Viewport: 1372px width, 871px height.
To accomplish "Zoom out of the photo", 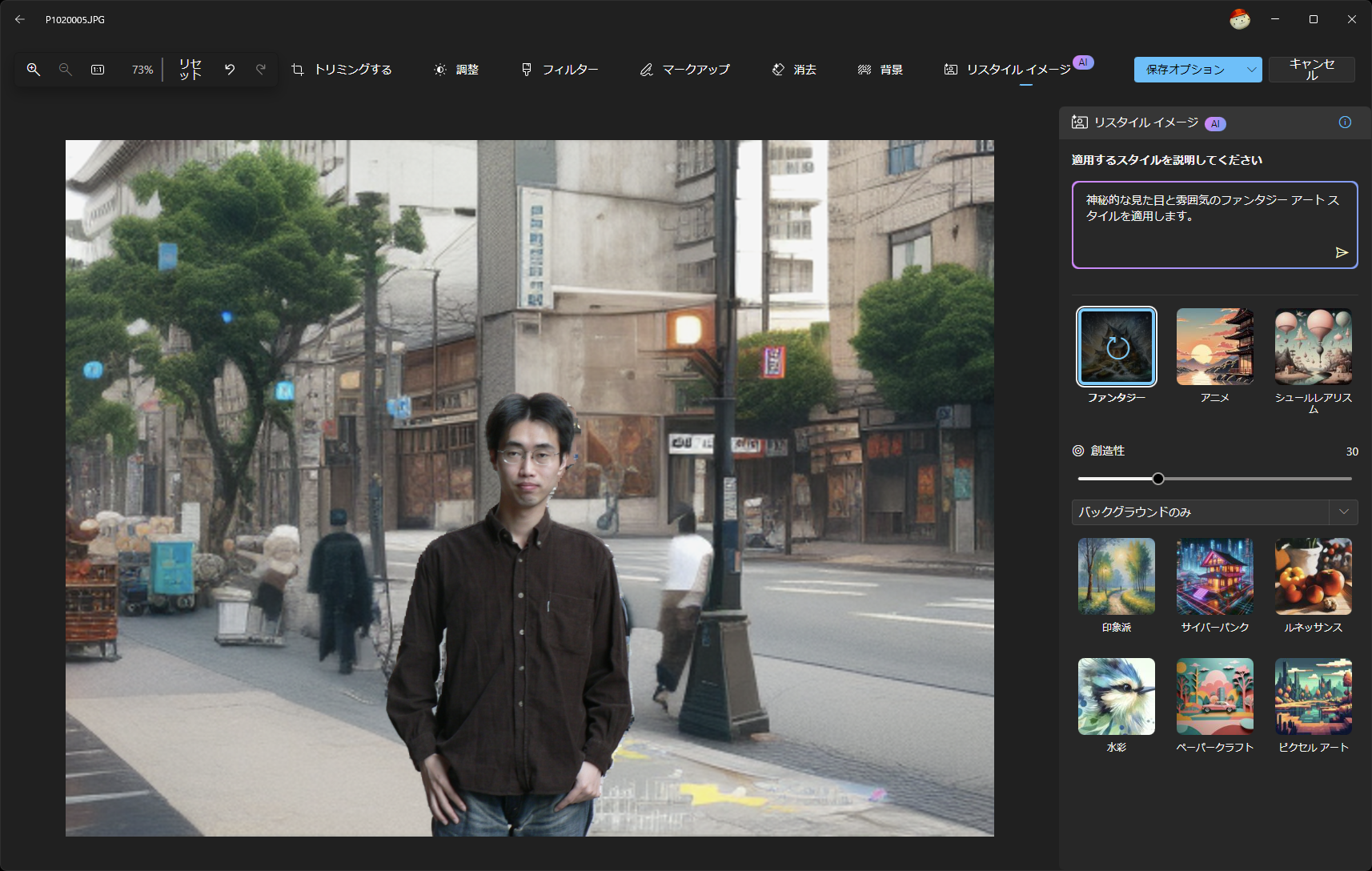I will coord(66,70).
